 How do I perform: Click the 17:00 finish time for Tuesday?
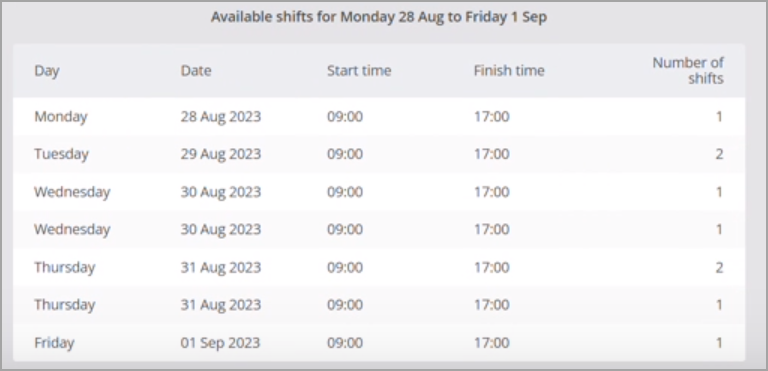tap(491, 154)
